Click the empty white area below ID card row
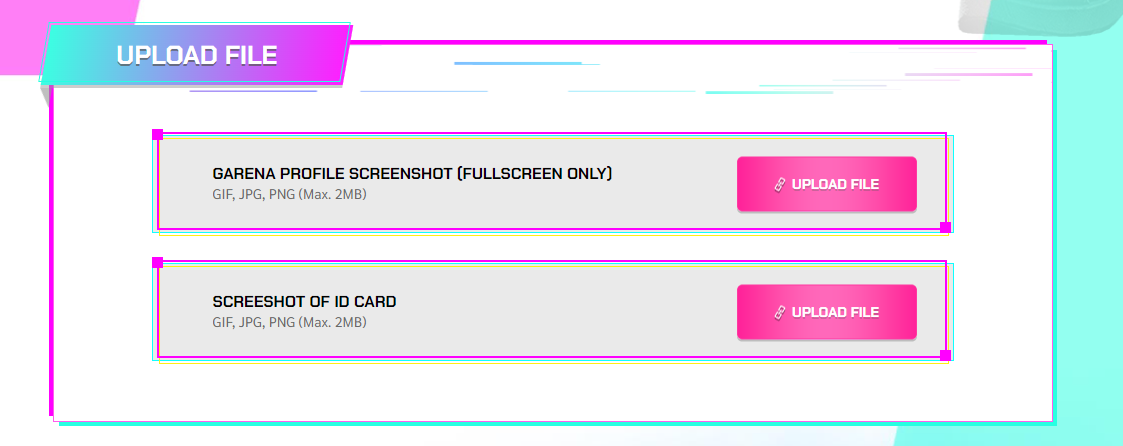Screen dimensions: 1123x446 (x=551, y=392)
